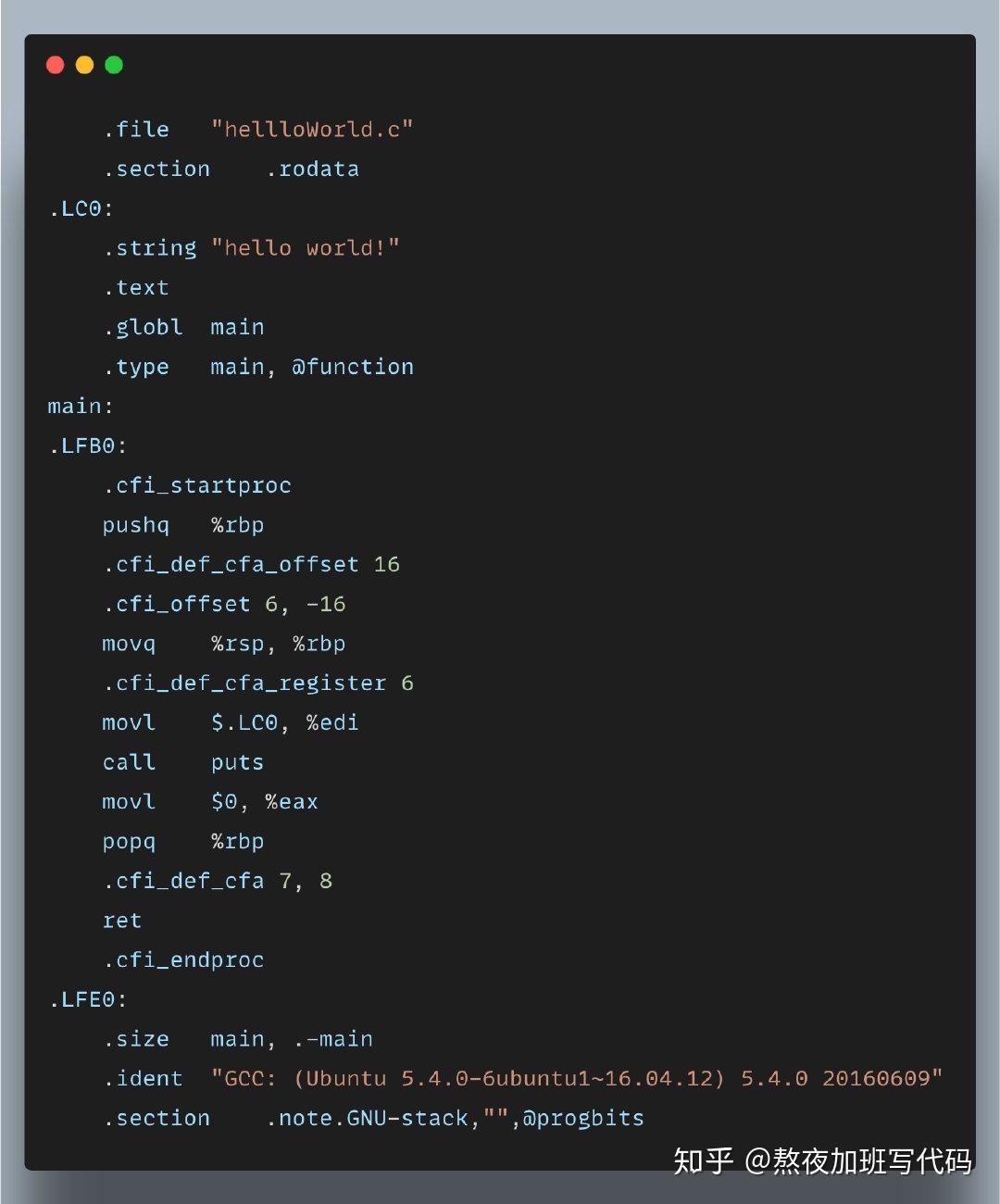The width and height of the screenshot is (1000, 1204).
Task: Click the .LFE0: label
Action: 88,1000
